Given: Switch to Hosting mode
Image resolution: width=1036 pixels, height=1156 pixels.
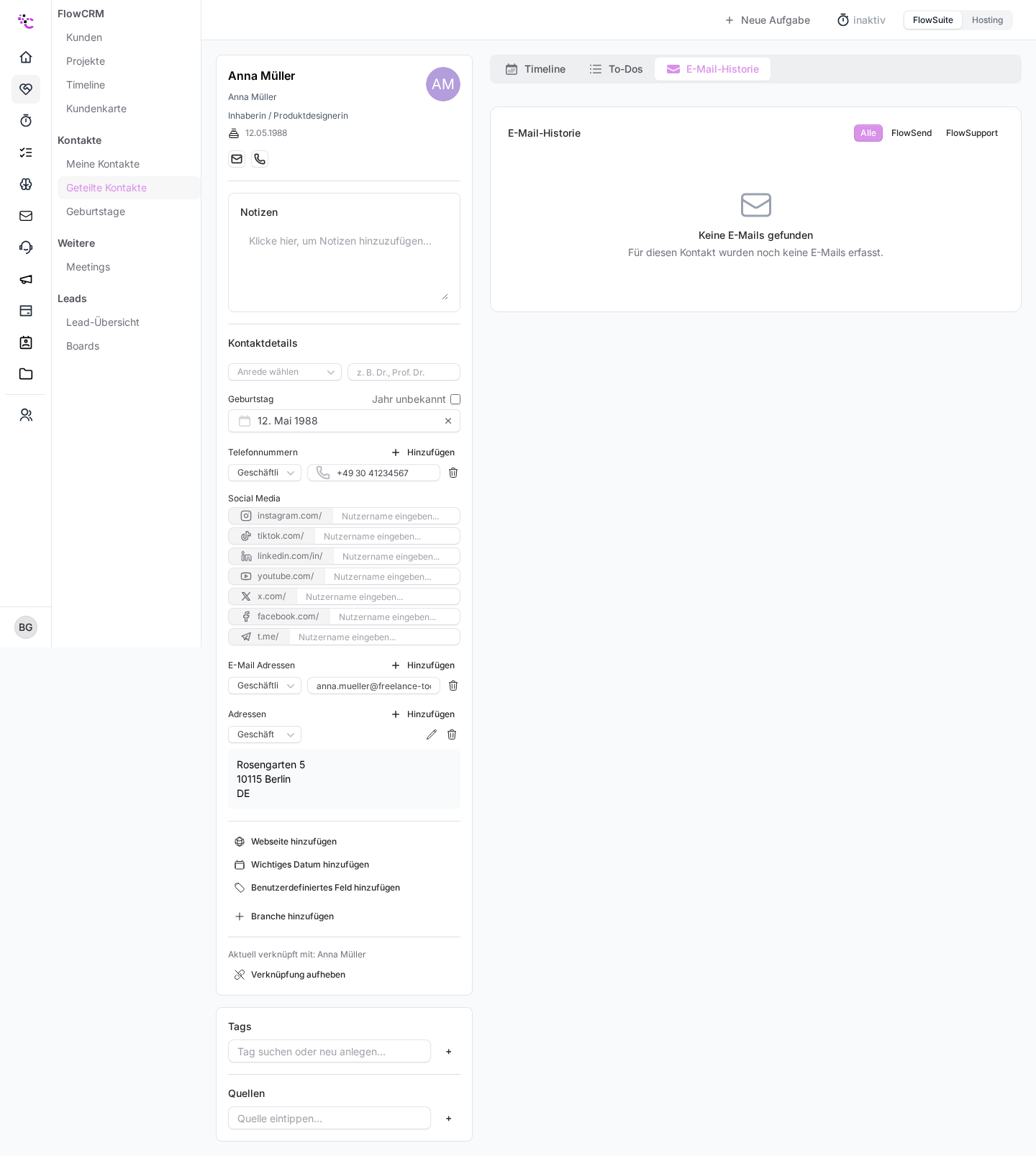Looking at the screenshot, I should 987,20.
